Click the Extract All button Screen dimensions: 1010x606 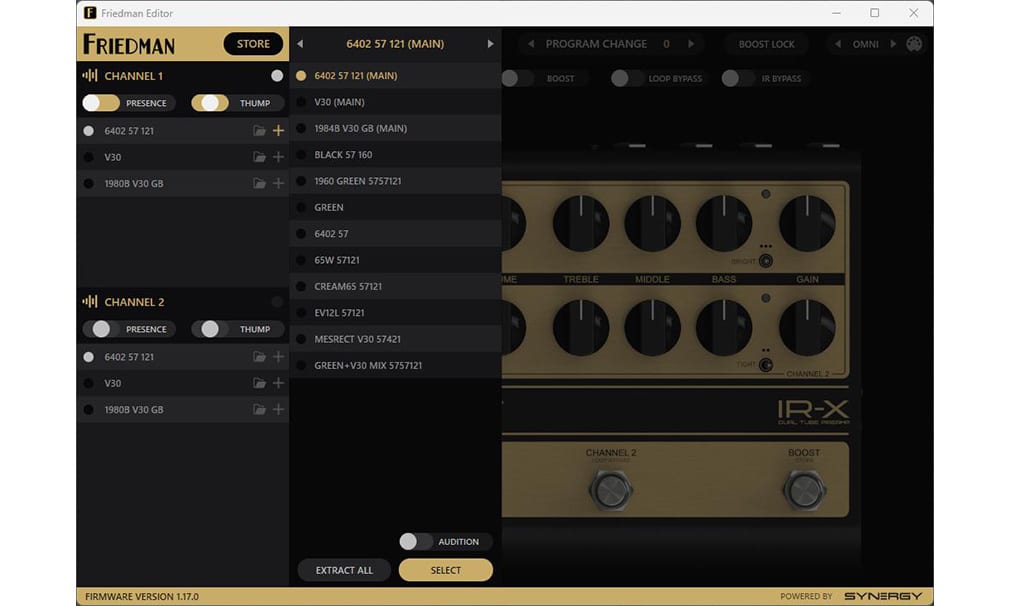pos(344,570)
